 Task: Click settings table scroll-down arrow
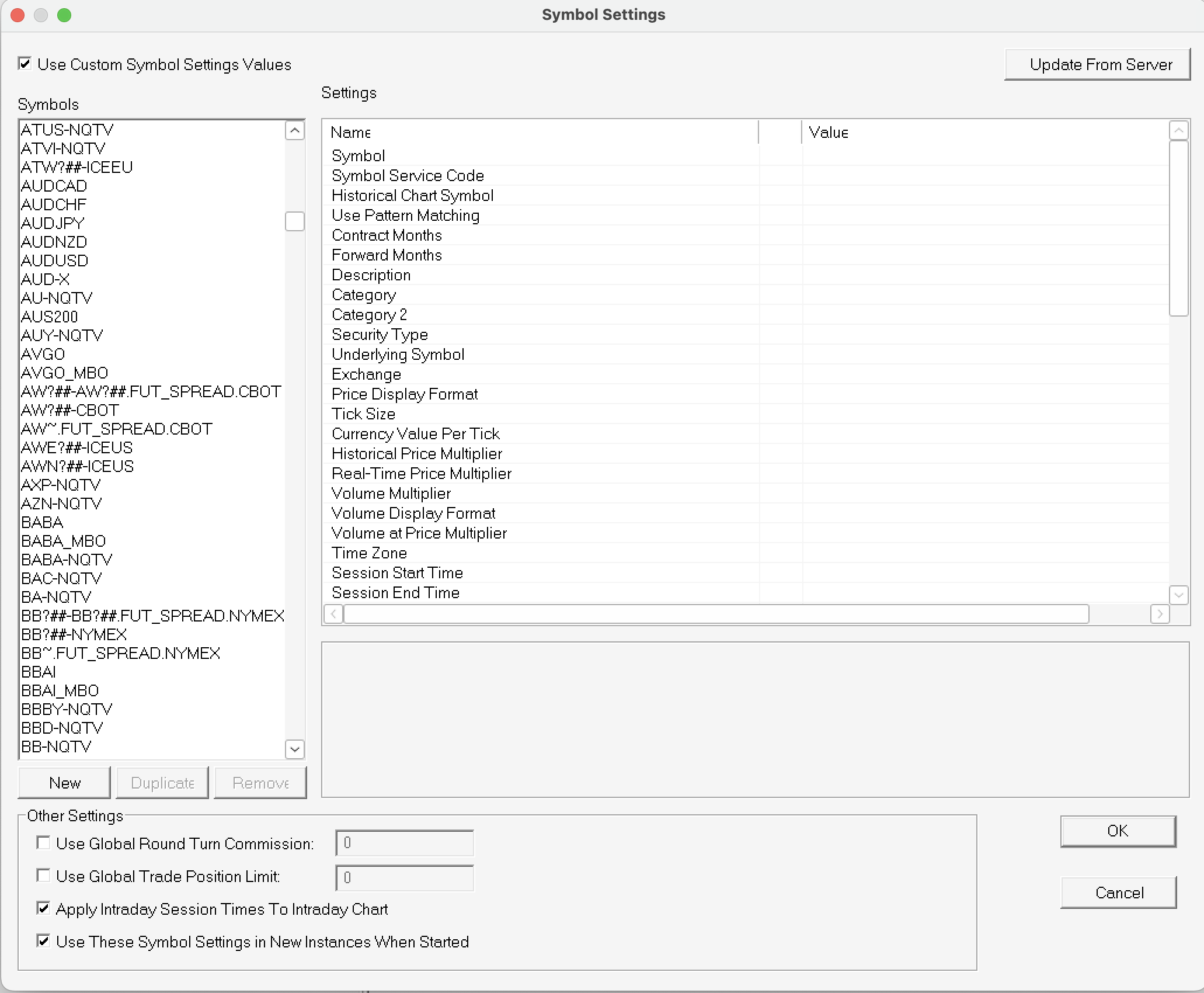point(1178,595)
